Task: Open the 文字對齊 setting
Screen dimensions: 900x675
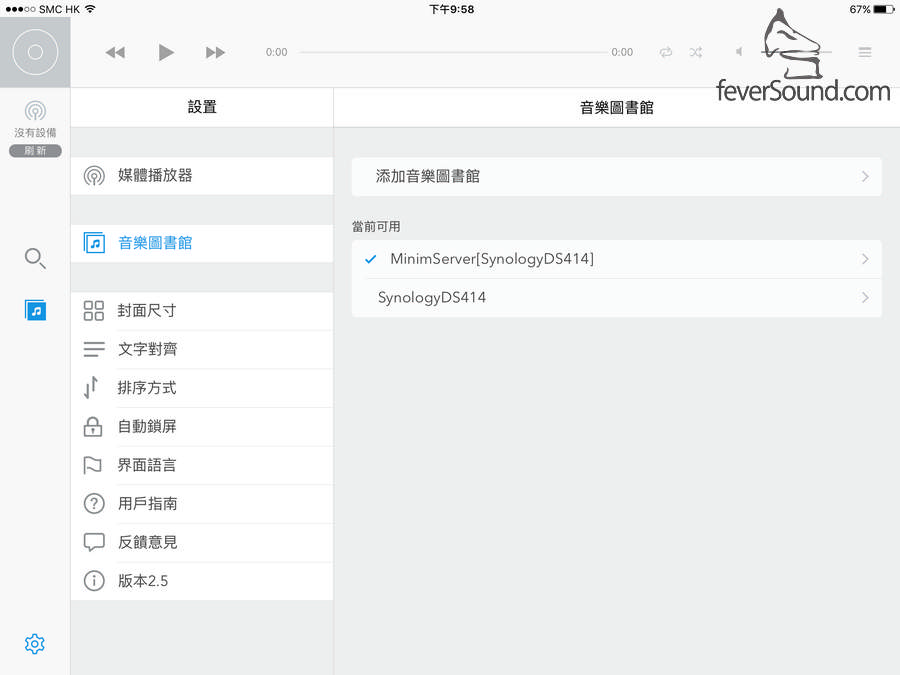Action: point(201,350)
